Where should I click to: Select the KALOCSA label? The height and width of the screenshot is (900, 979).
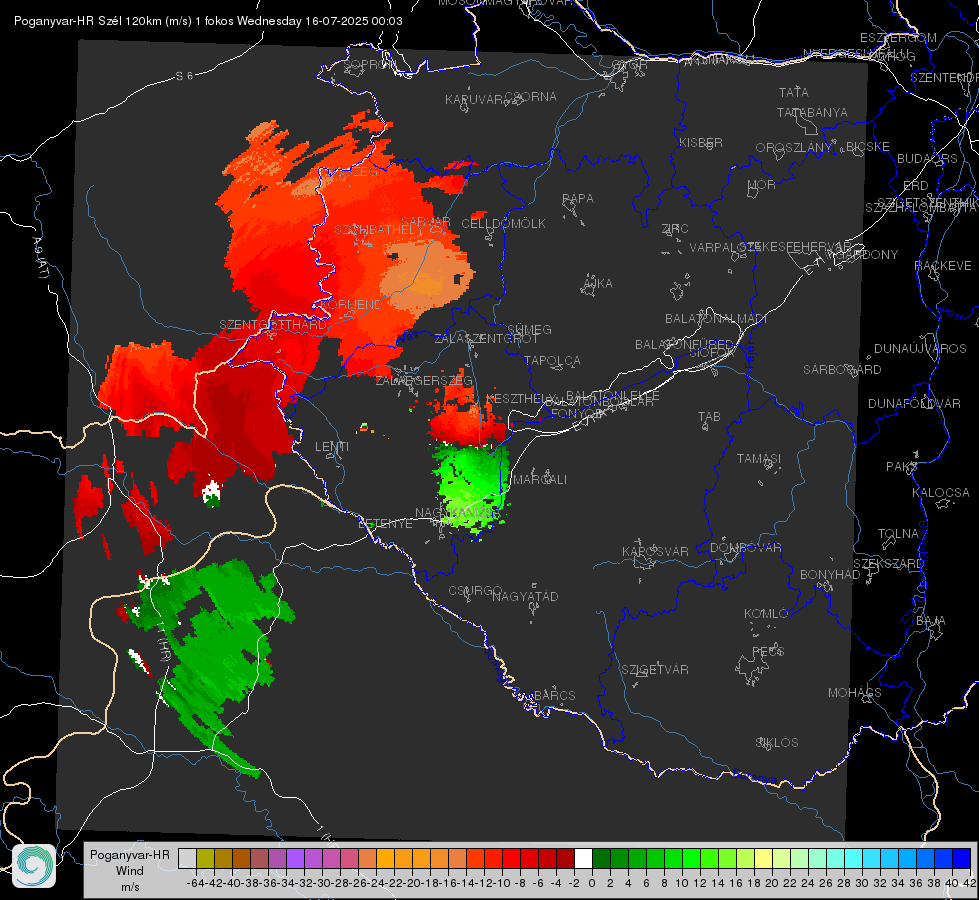(940, 493)
